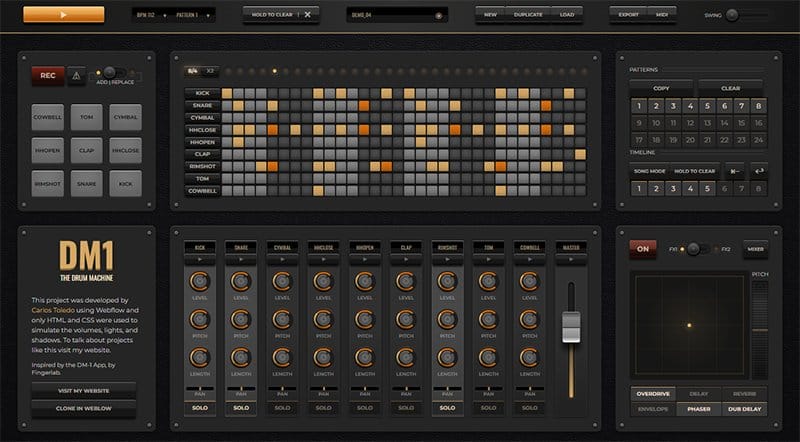Tap the Cymbal drum pad
Viewport: 800px width, 442px height.
[x=126, y=117]
